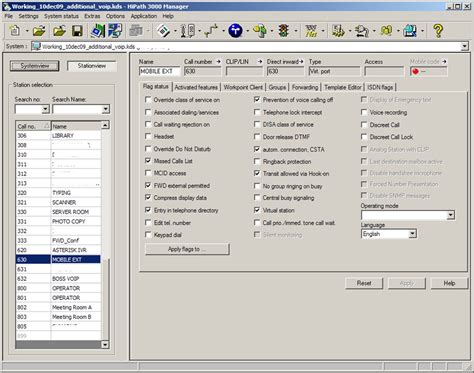This screenshot has height=373, width=474.
Task: Click the traffic light toolbar icon
Action: pyautogui.click(x=284, y=31)
